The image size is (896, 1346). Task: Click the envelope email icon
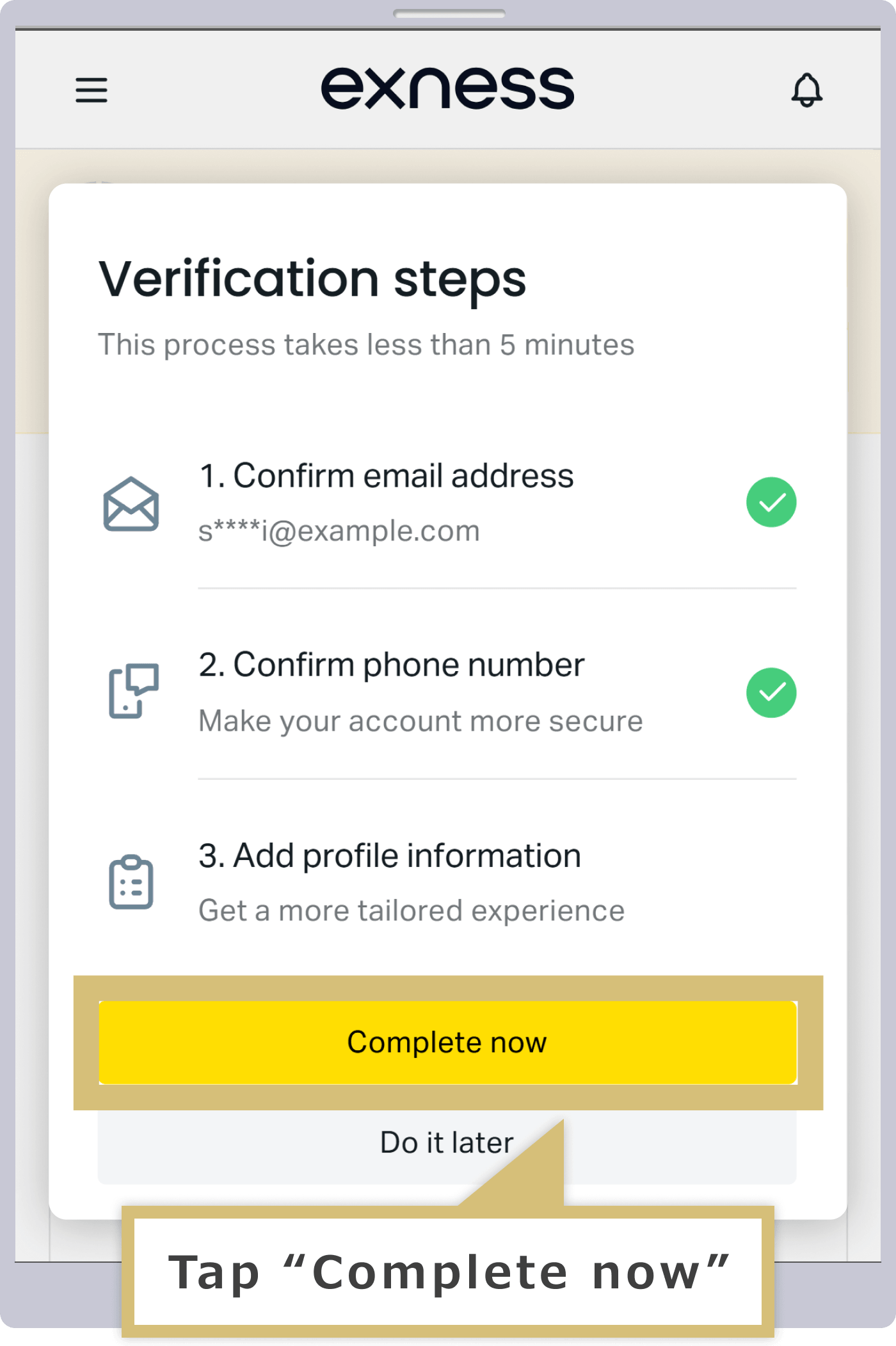[131, 503]
